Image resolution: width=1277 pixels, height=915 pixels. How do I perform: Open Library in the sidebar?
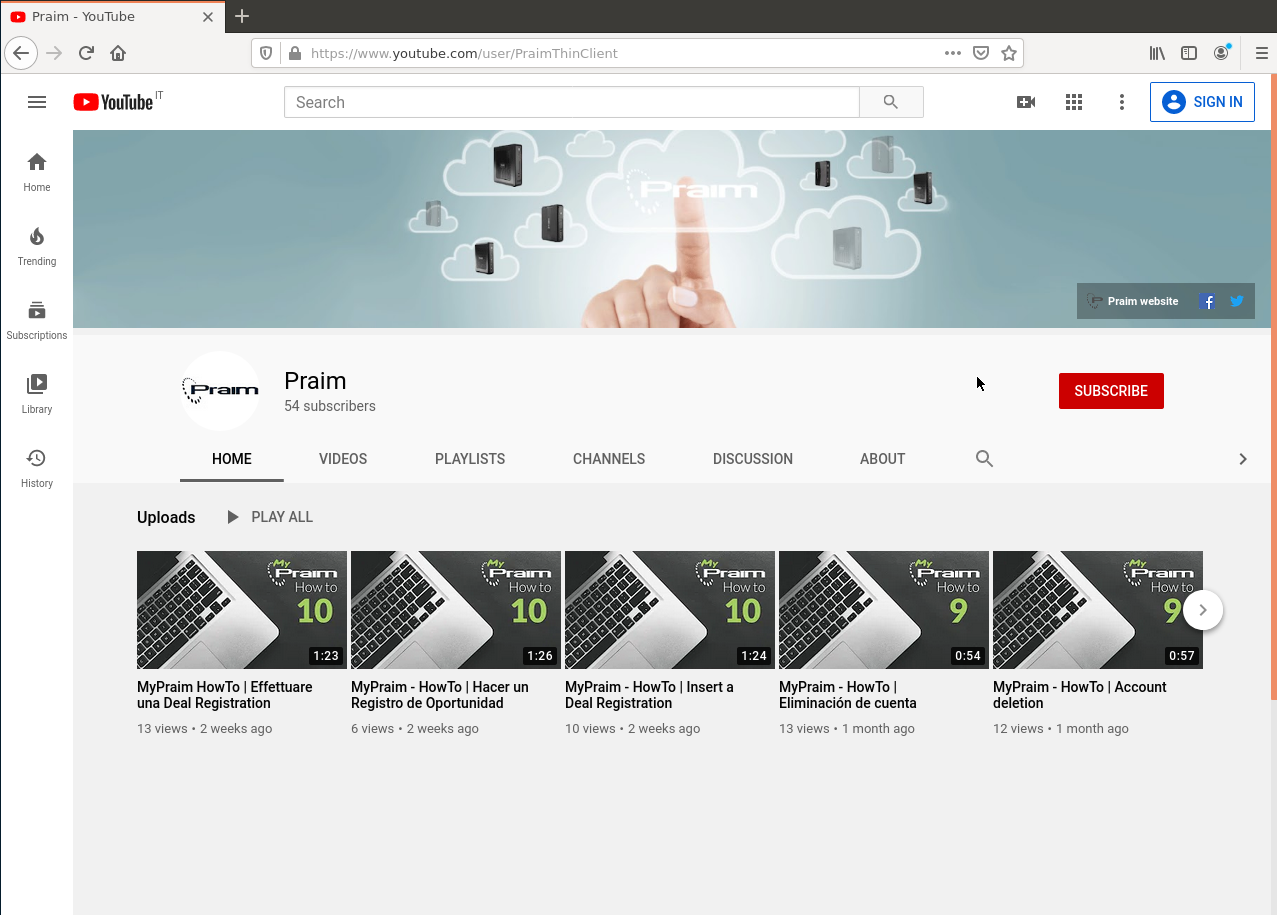coord(37,394)
